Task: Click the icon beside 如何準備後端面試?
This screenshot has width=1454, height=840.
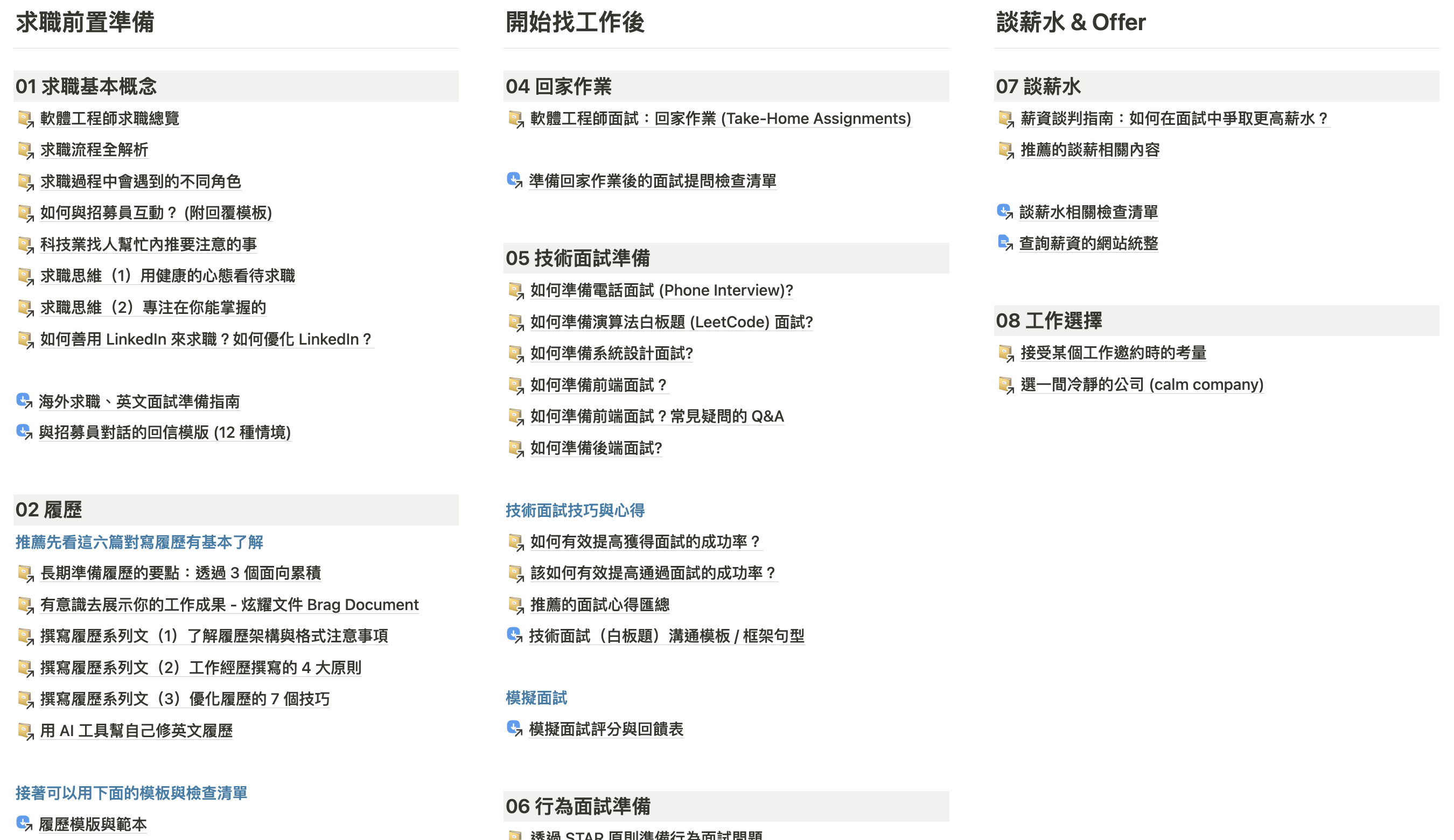Action: [x=516, y=448]
